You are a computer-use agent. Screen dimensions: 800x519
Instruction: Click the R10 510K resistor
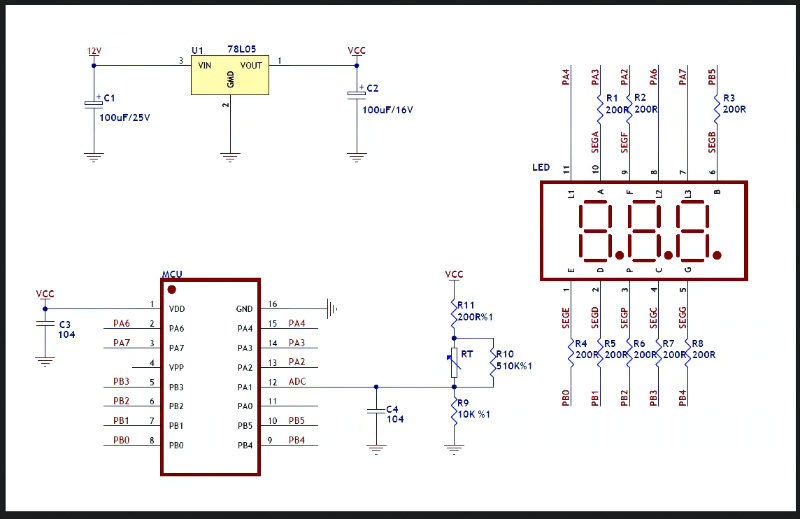(491, 367)
